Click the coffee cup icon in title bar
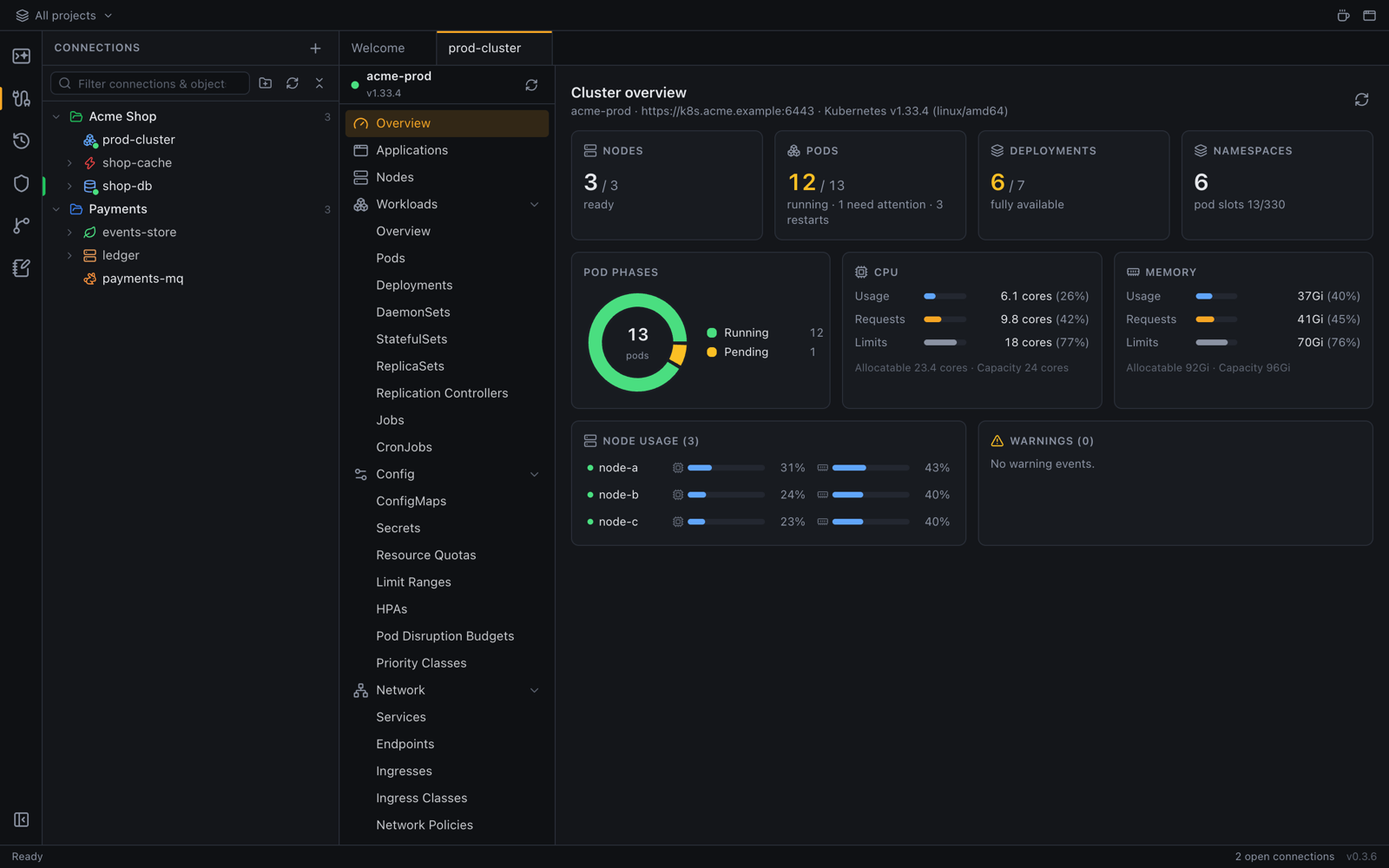Image resolution: width=1389 pixels, height=868 pixels. click(1343, 16)
